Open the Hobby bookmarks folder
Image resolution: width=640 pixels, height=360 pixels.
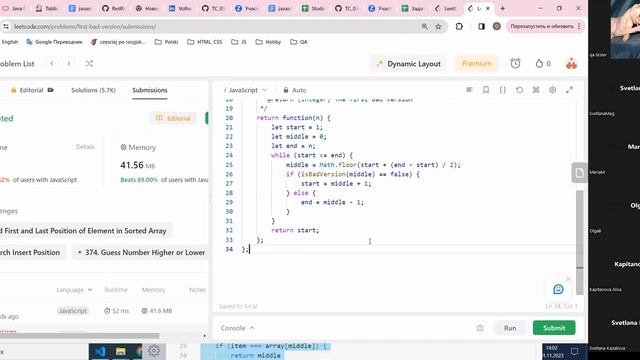point(268,42)
